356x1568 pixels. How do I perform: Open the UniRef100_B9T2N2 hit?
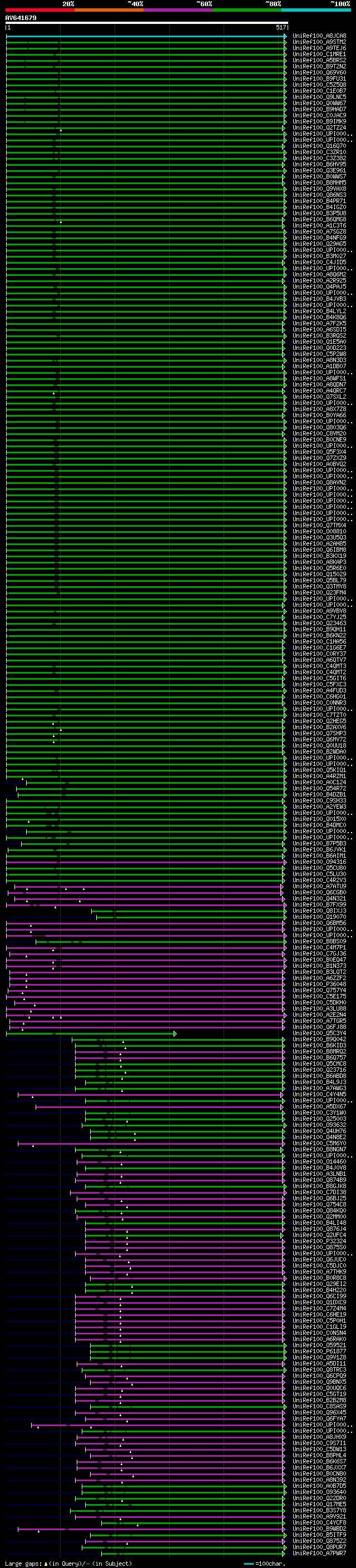click(x=319, y=66)
